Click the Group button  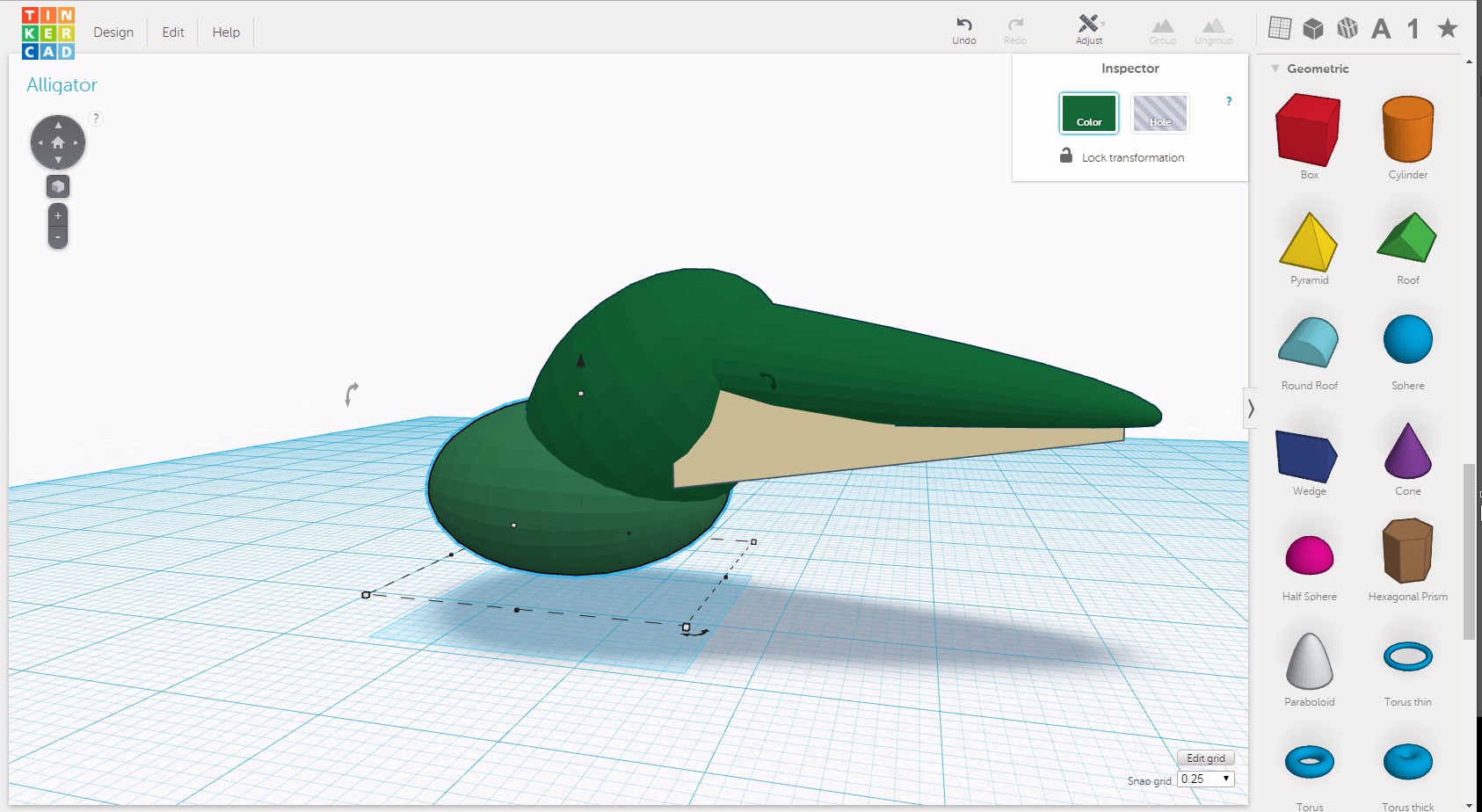(1162, 32)
